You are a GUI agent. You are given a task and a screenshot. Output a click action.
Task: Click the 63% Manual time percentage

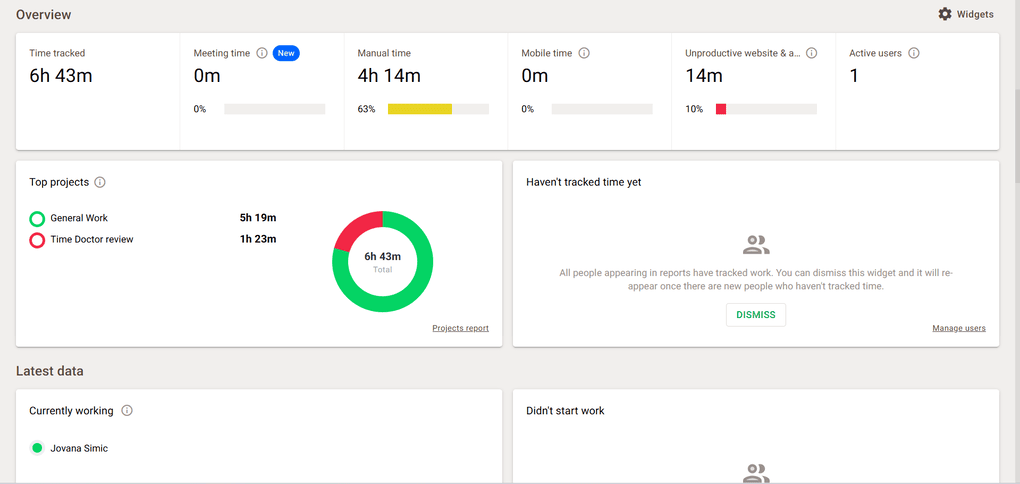366,109
